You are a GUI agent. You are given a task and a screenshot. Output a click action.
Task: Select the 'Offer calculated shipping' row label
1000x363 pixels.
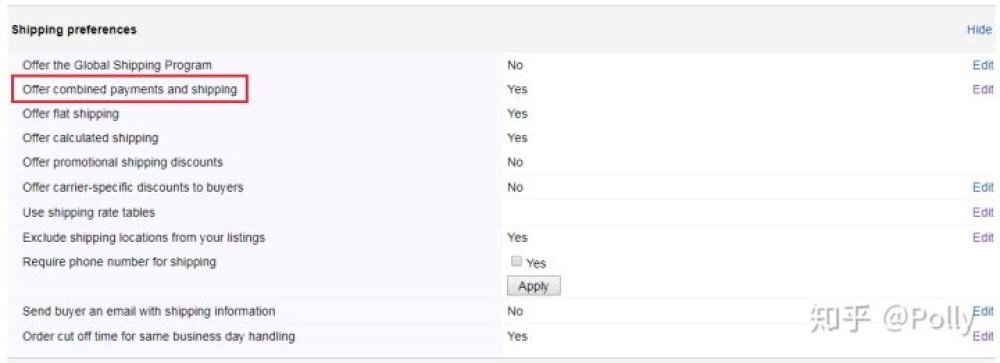(90, 138)
